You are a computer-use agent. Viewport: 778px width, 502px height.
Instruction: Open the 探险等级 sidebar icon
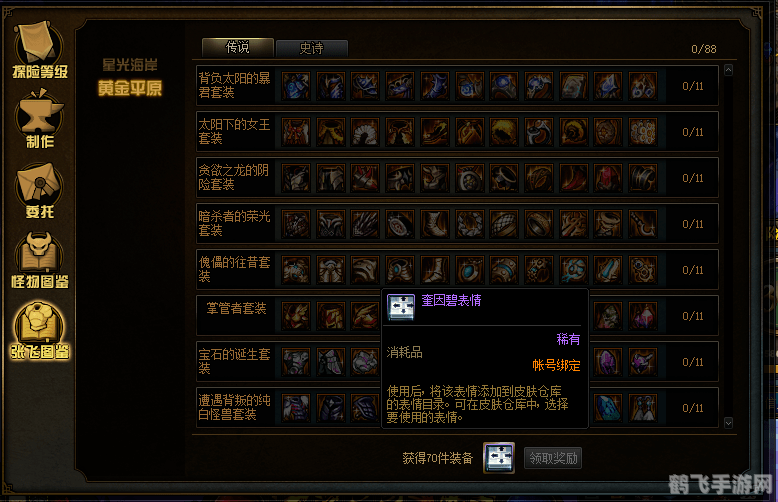(x=40, y=50)
